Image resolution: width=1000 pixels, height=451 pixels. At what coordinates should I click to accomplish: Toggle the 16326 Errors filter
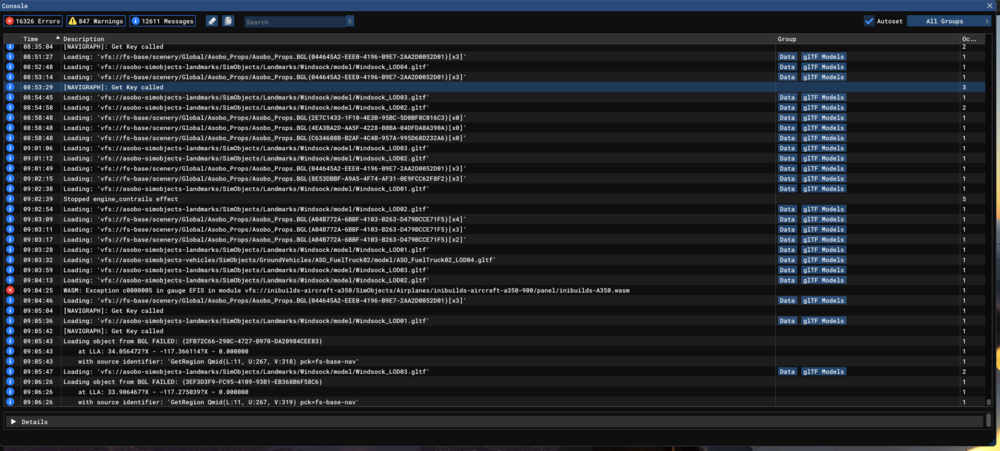33,21
